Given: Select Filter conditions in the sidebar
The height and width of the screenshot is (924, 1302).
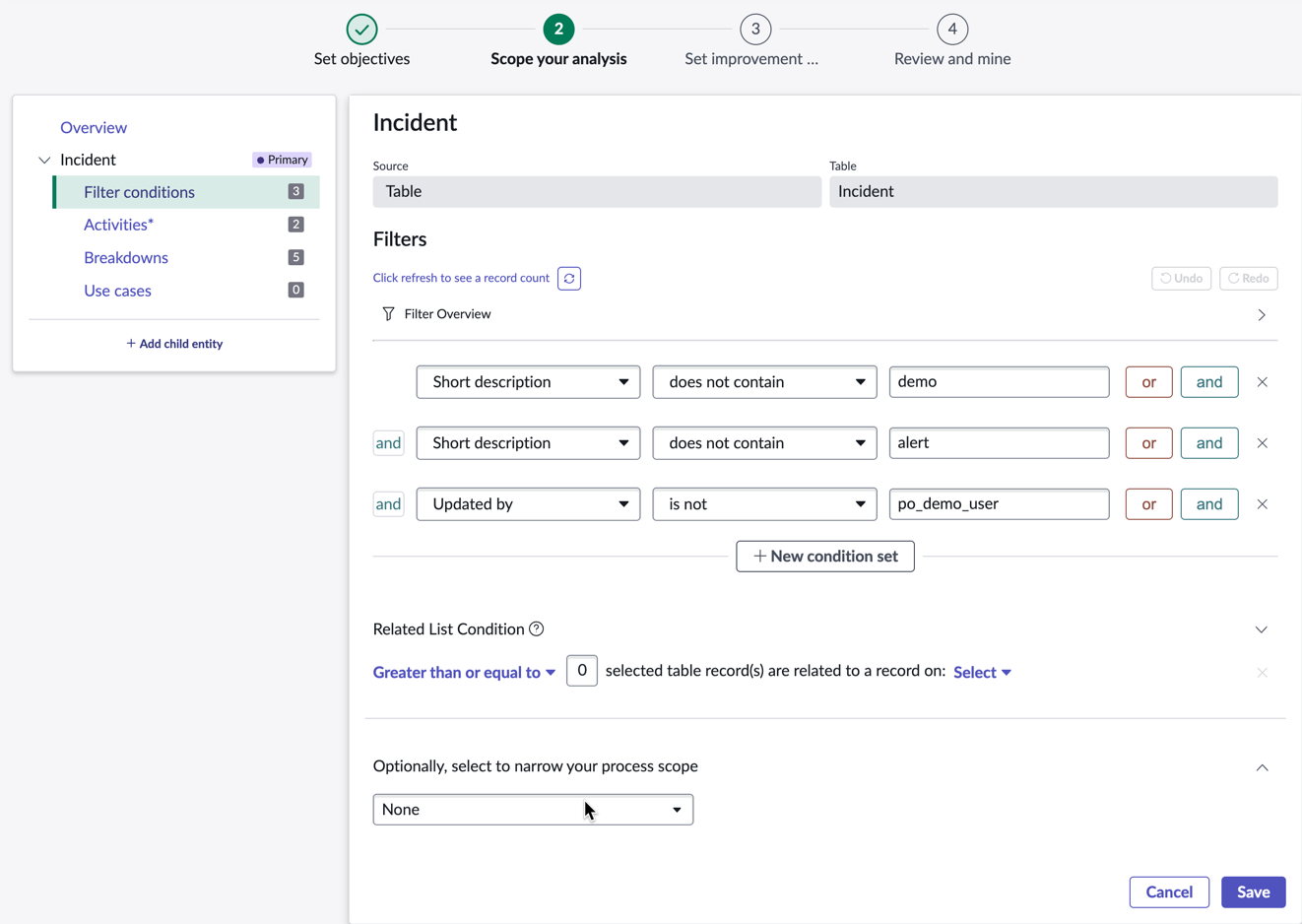Looking at the screenshot, I should coord(186,192).
